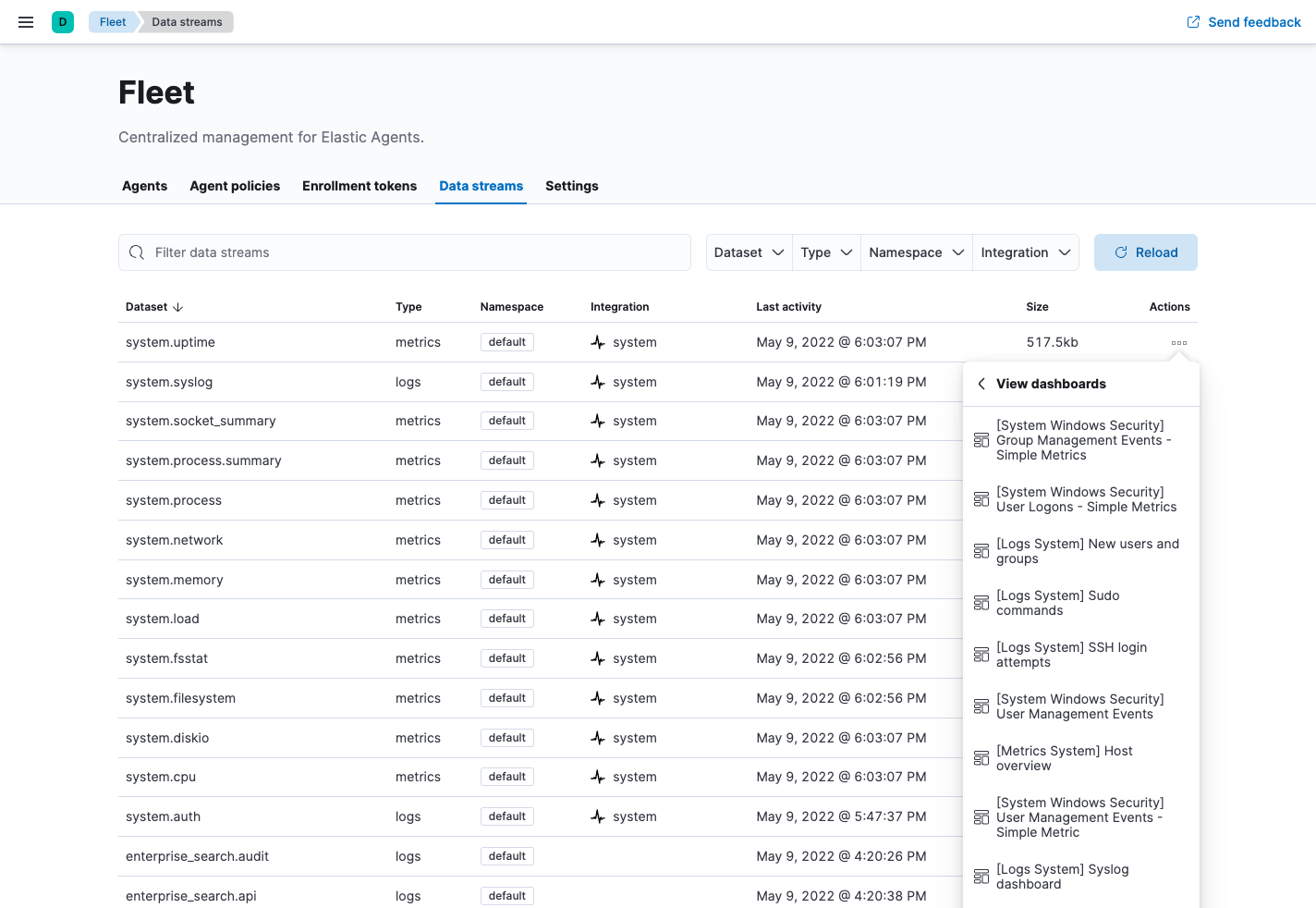The height and width of the screenshot is (908, 1316).
Task: Open the [Metrics System] Host overview dashboard icon
Action: pyautogui.click(x=981, y=757)
